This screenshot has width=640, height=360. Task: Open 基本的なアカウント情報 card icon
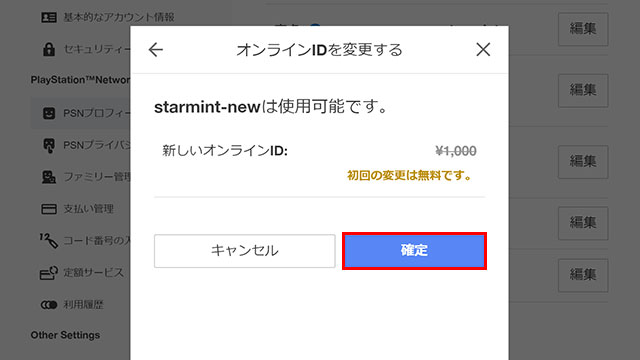(x=49, y=17)
